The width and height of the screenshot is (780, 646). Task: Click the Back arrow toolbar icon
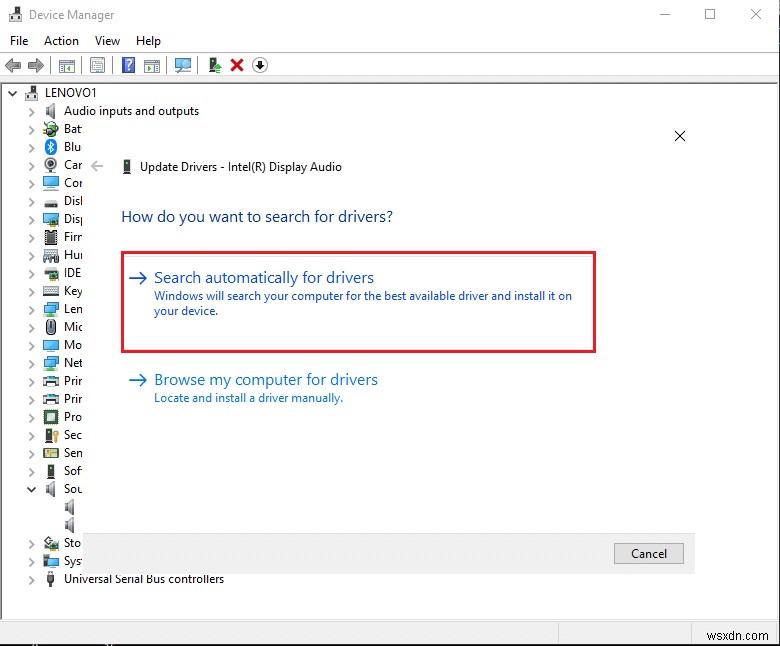[13, 65]
